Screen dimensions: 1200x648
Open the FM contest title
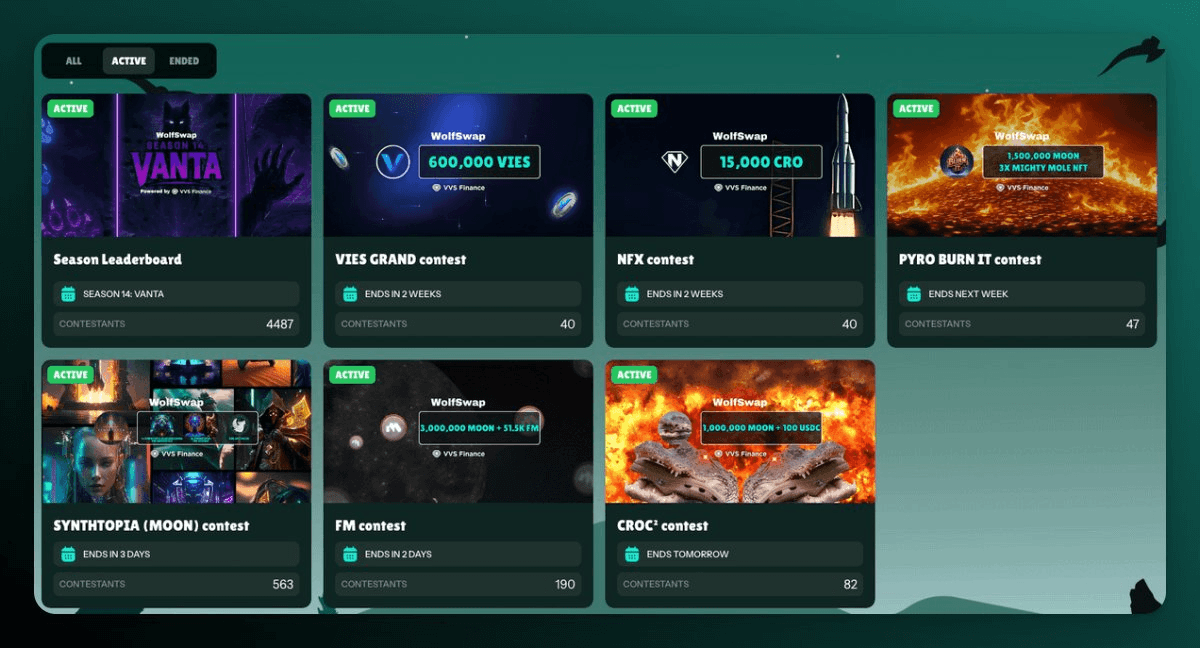pos(371,525)
